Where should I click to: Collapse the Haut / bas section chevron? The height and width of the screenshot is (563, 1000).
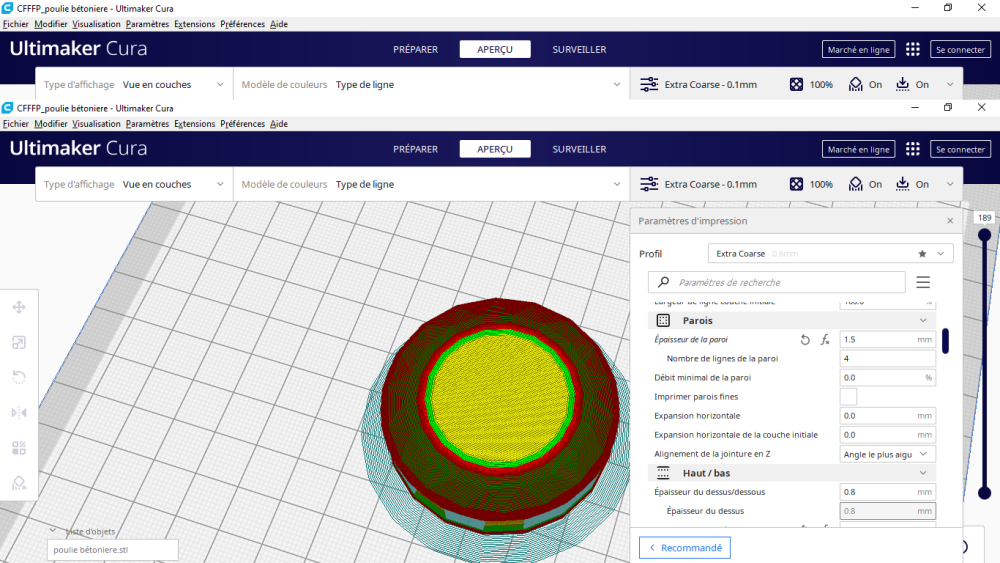coord(923,473)
